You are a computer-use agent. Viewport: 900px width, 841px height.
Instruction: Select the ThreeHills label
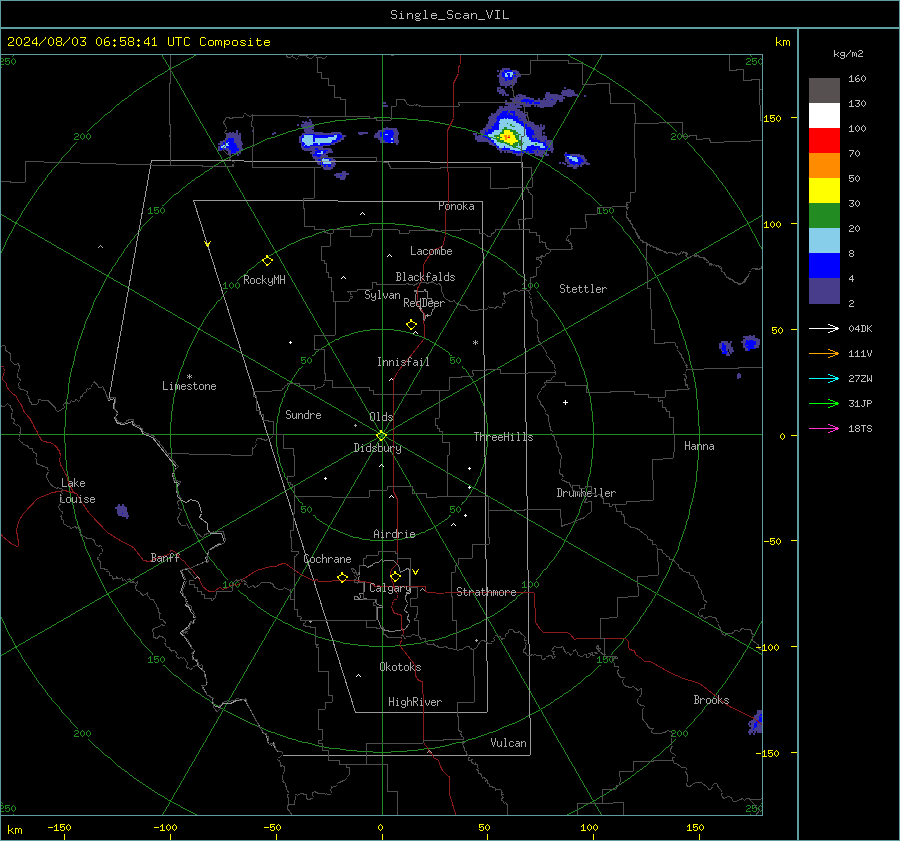[x=503, y=437]
